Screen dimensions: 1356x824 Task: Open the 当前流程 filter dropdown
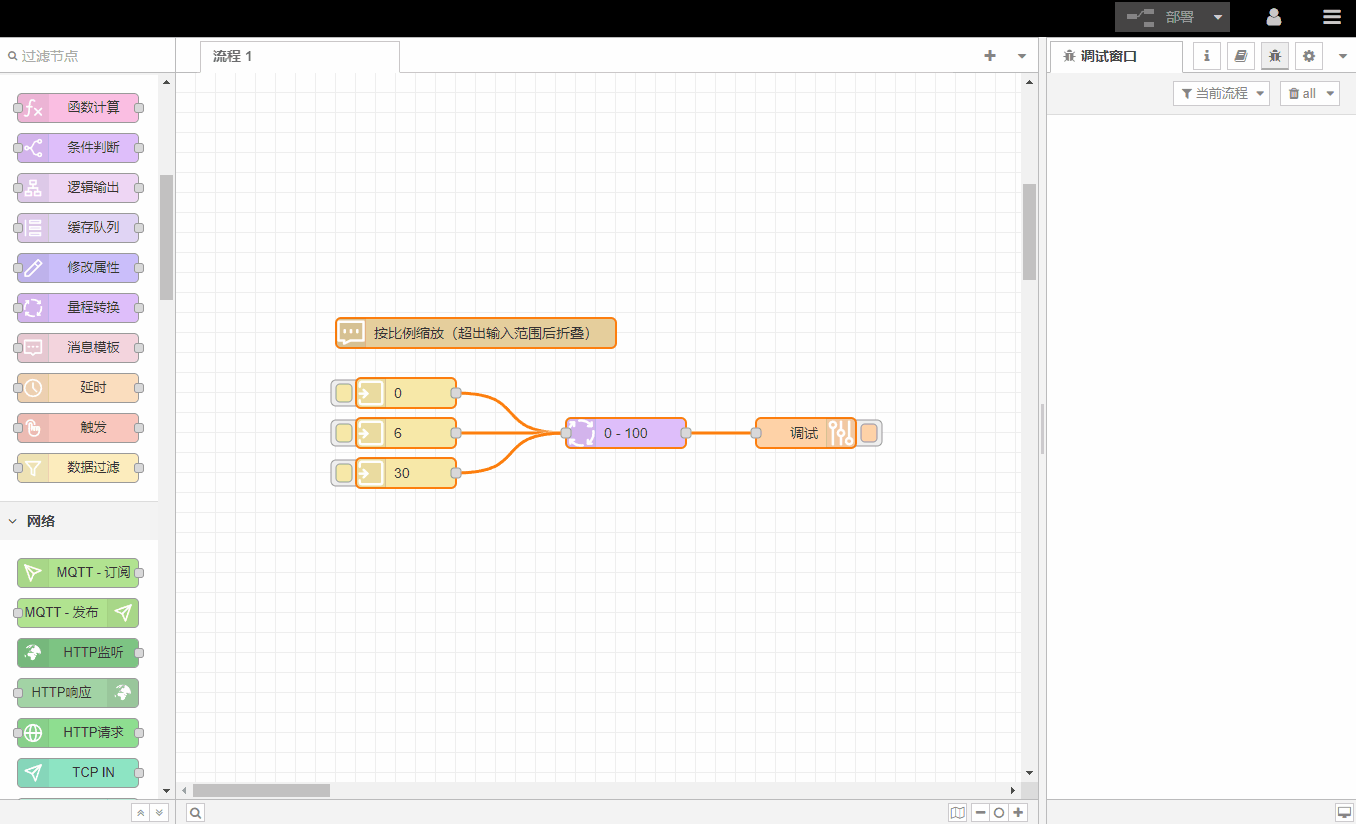[x=1220, y=93]
